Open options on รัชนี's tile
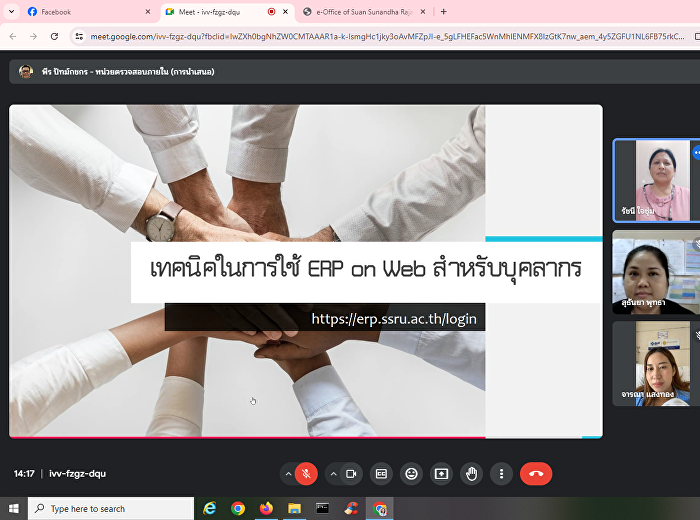 [x=696, y=153]
